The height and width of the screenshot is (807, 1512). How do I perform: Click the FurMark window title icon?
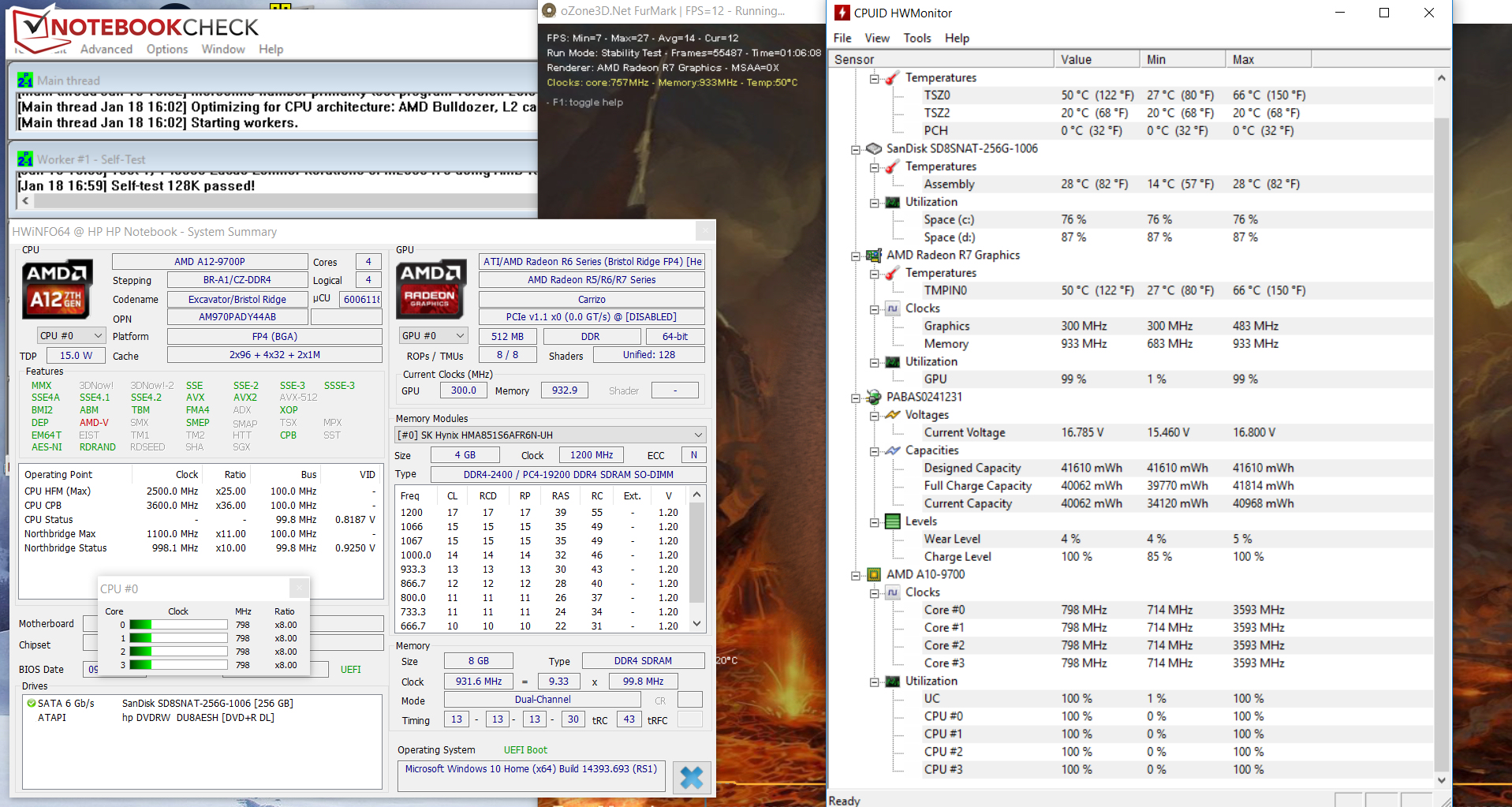[549, 11]
